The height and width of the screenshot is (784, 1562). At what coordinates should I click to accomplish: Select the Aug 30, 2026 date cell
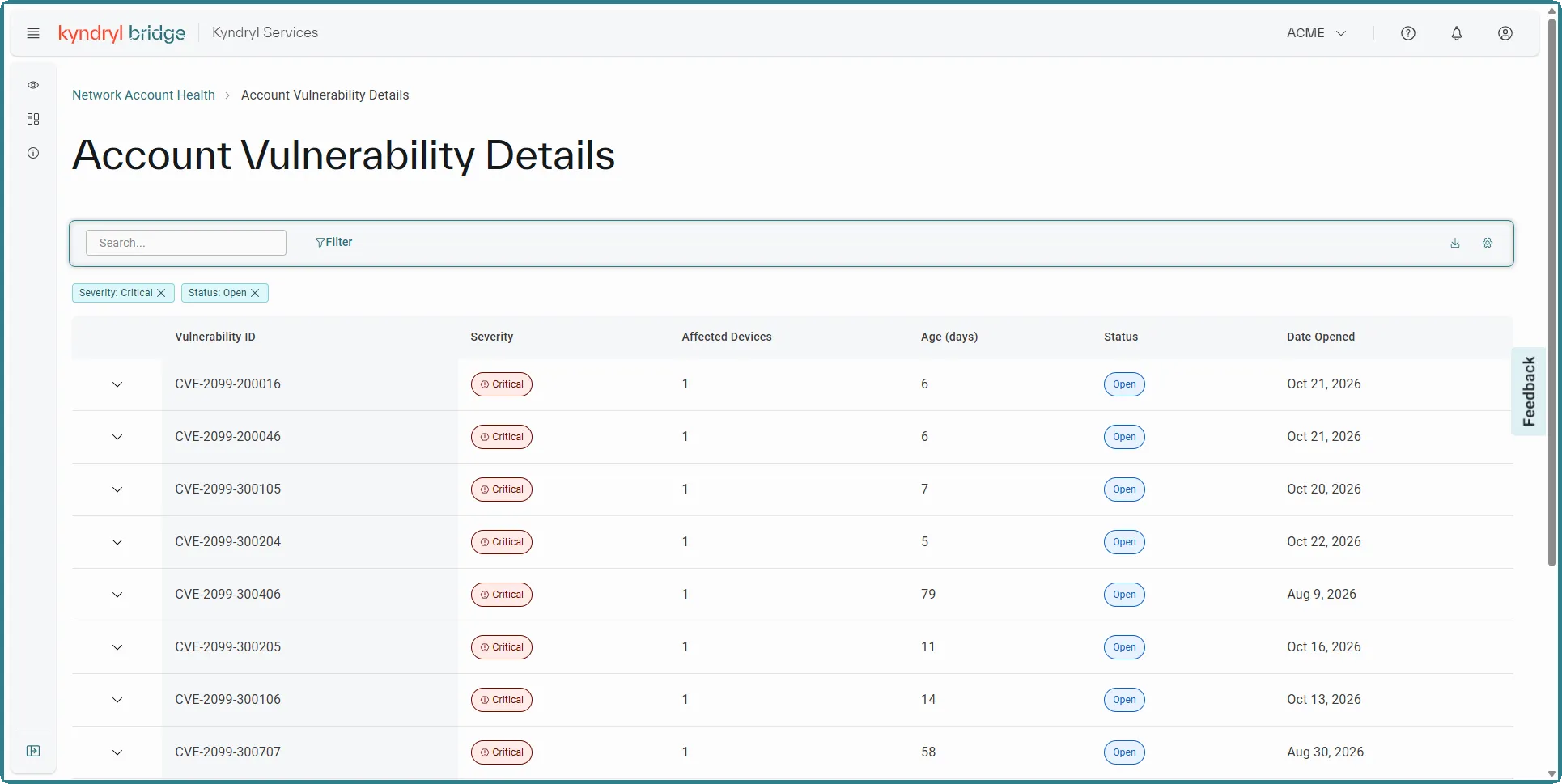tap(1325, 752)
